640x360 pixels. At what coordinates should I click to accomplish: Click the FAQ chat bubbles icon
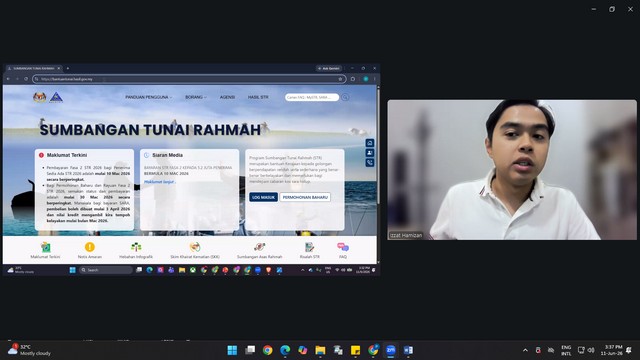(x=343, y=247)
